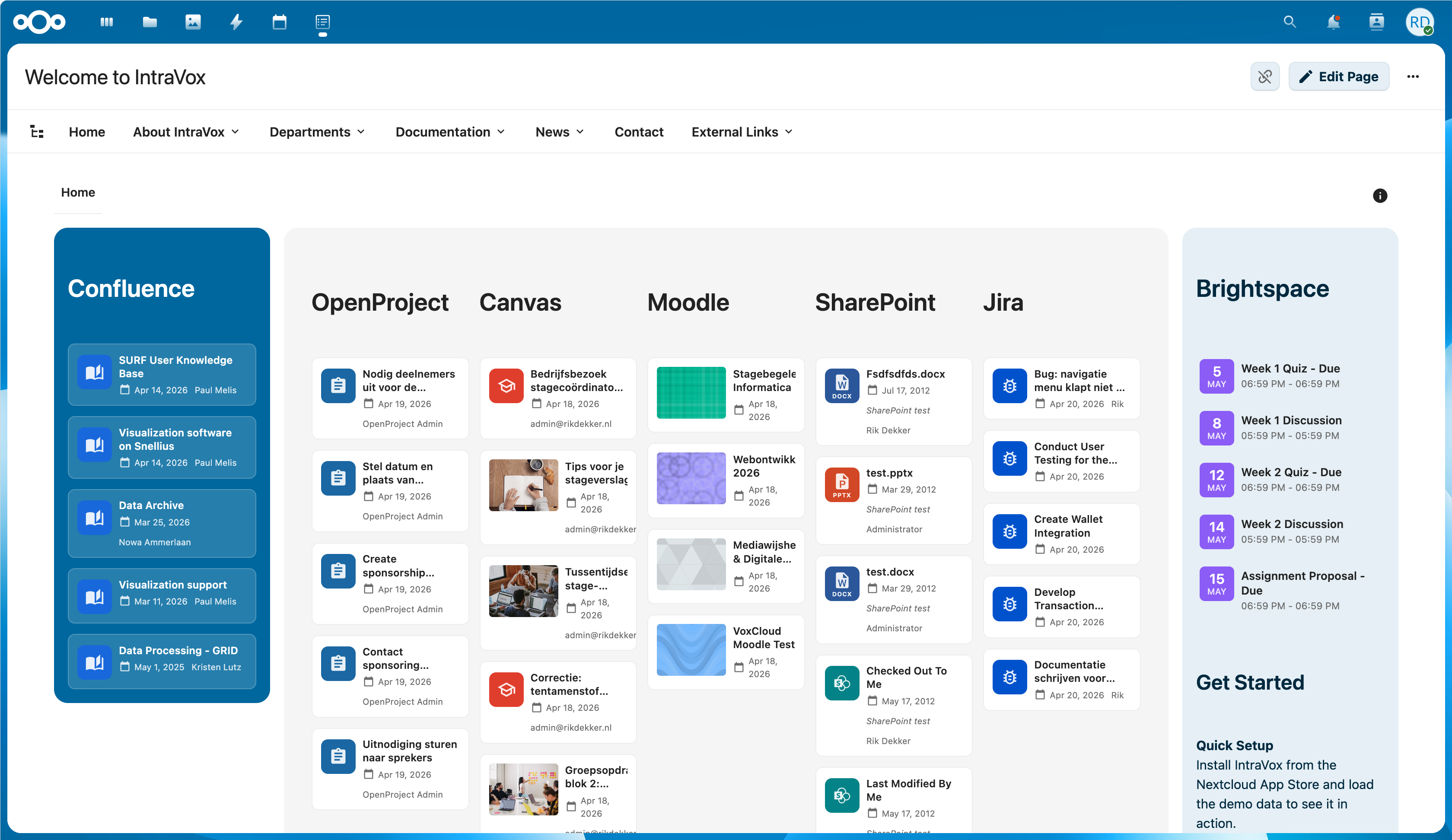1452x840 pixels.
Task: Open Last Modified By Me item
Action: tap(894, 801)
